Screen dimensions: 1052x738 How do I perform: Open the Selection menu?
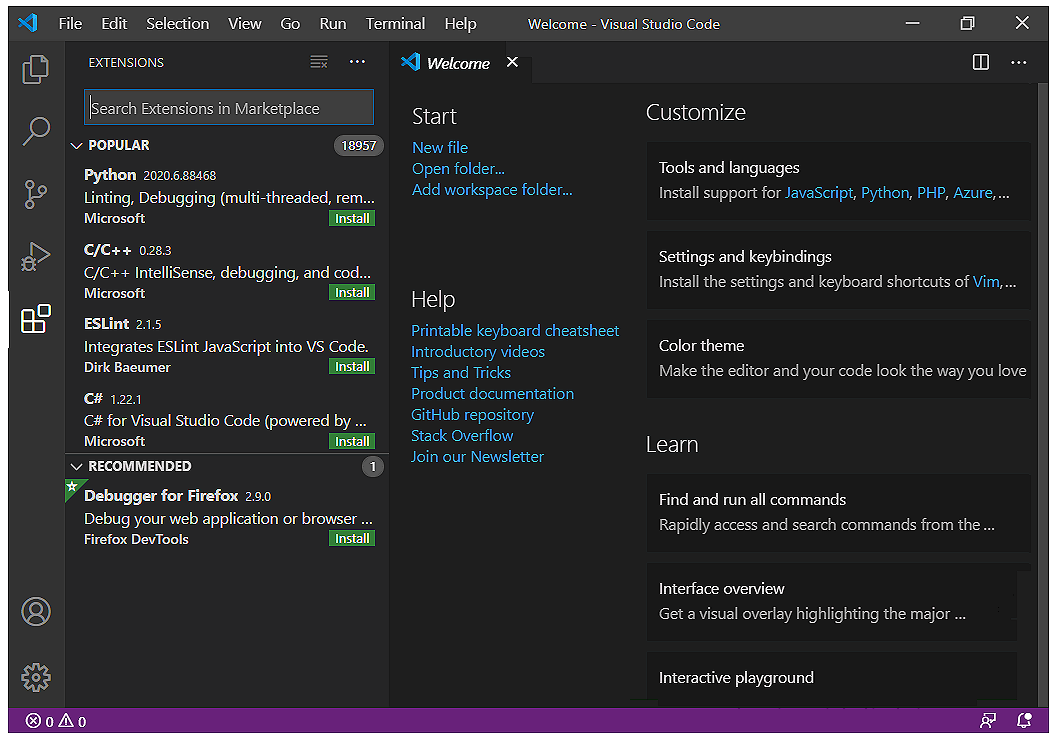tap(178, 23)
